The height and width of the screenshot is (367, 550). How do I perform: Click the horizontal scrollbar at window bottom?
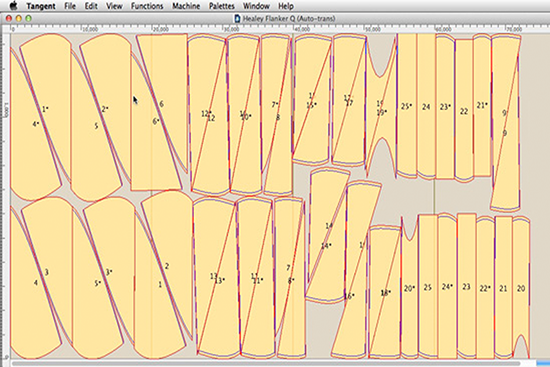[266, 363]
